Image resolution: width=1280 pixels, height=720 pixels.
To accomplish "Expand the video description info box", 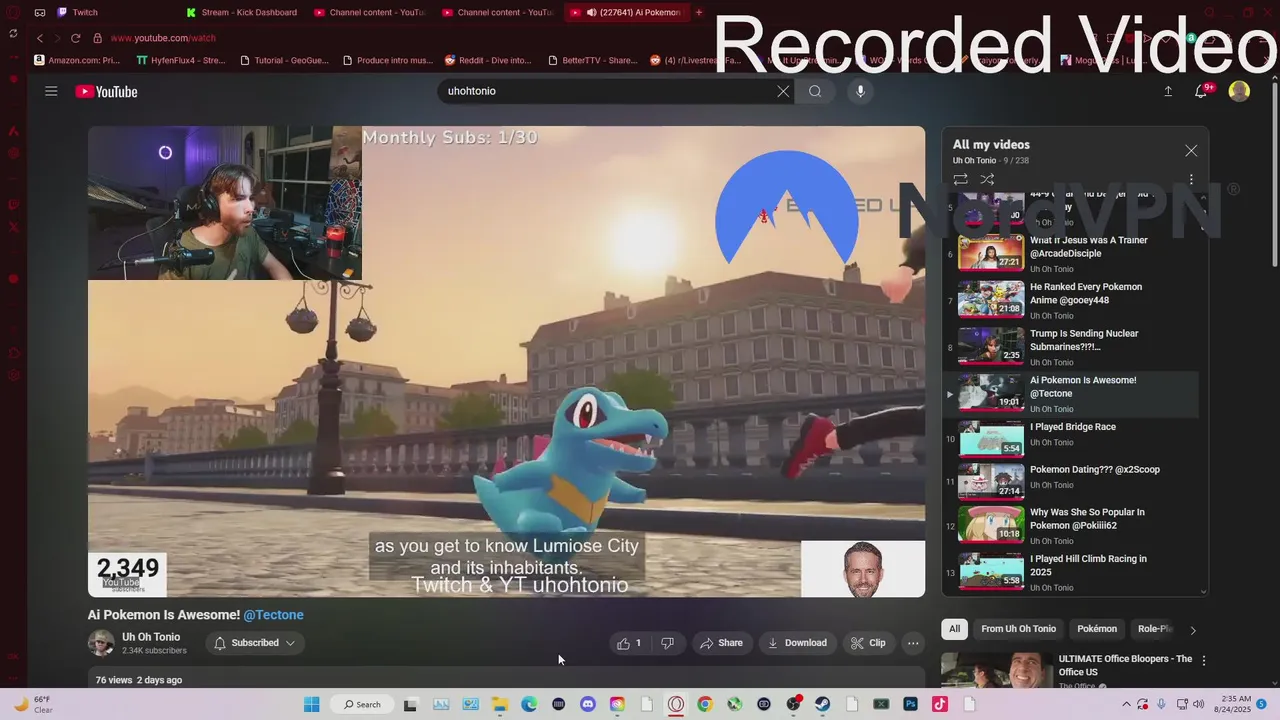I will [x=506, y=679].
